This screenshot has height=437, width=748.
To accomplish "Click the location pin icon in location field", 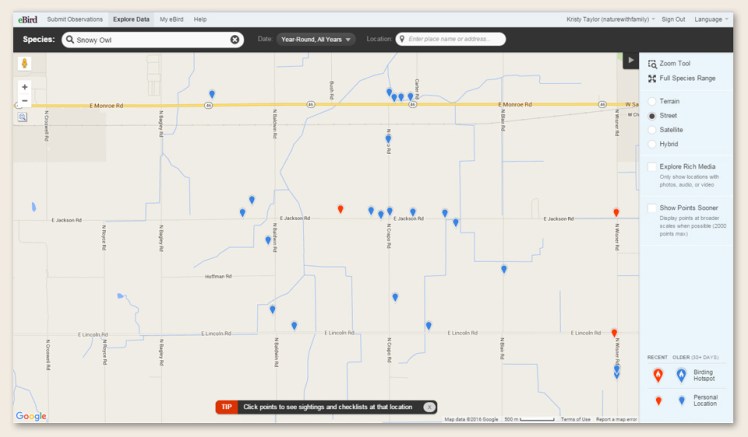I will pos(402,39).
